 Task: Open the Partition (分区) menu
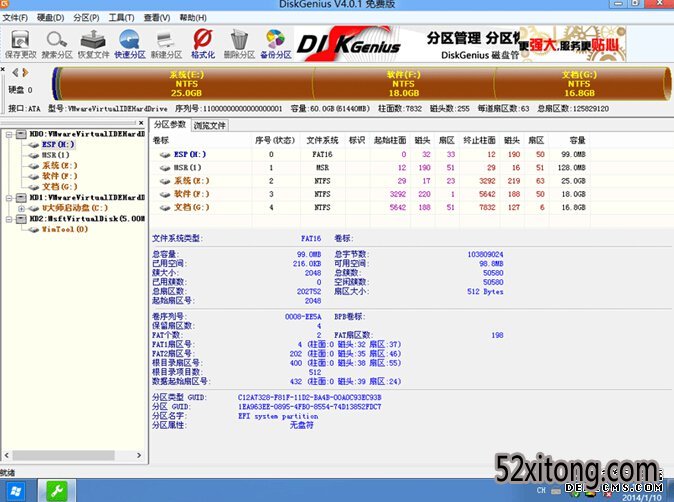click(x=86, y=18)
